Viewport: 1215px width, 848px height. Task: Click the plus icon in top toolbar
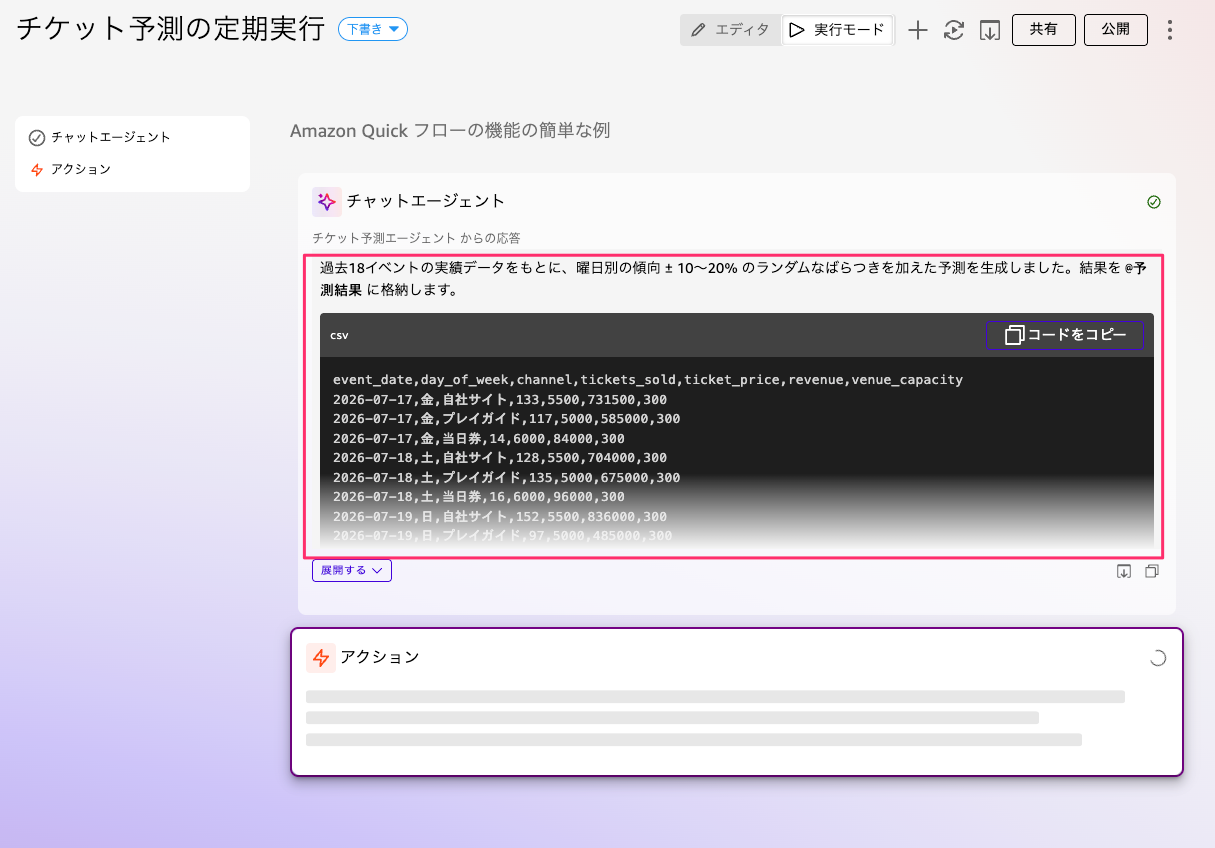(x=918, y=30)
